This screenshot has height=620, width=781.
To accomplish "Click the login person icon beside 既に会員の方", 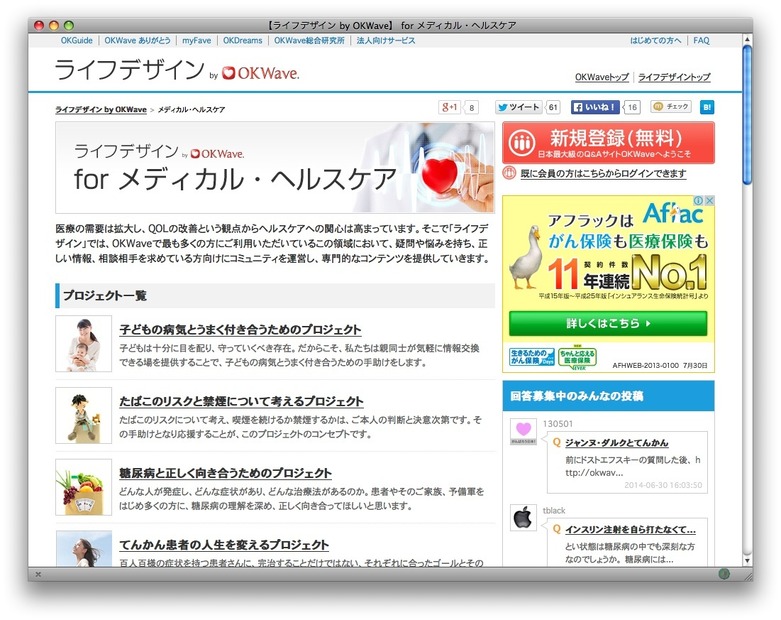I will point(509,173).
